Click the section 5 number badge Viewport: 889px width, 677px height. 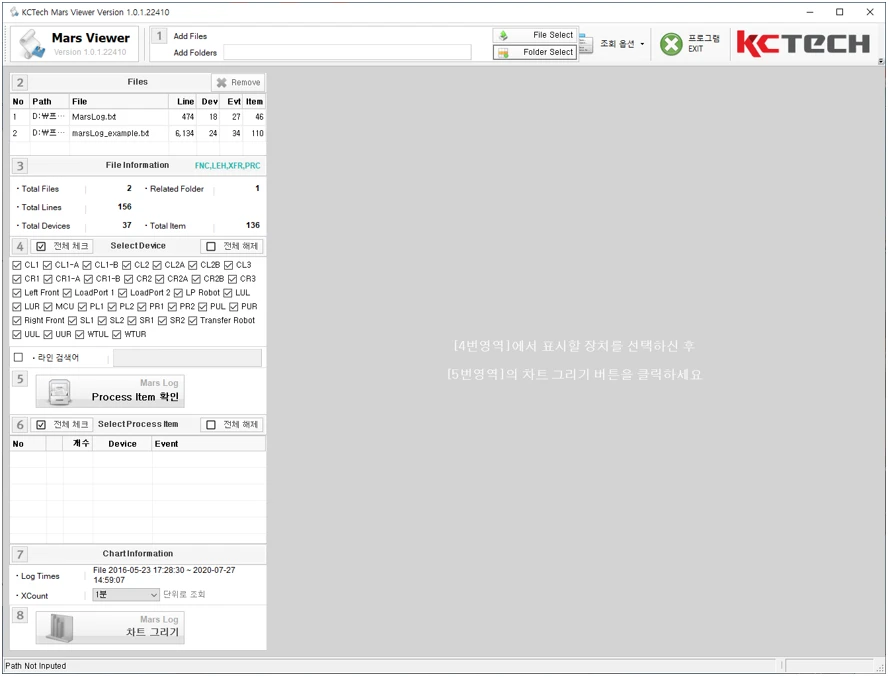coord(20,379)
